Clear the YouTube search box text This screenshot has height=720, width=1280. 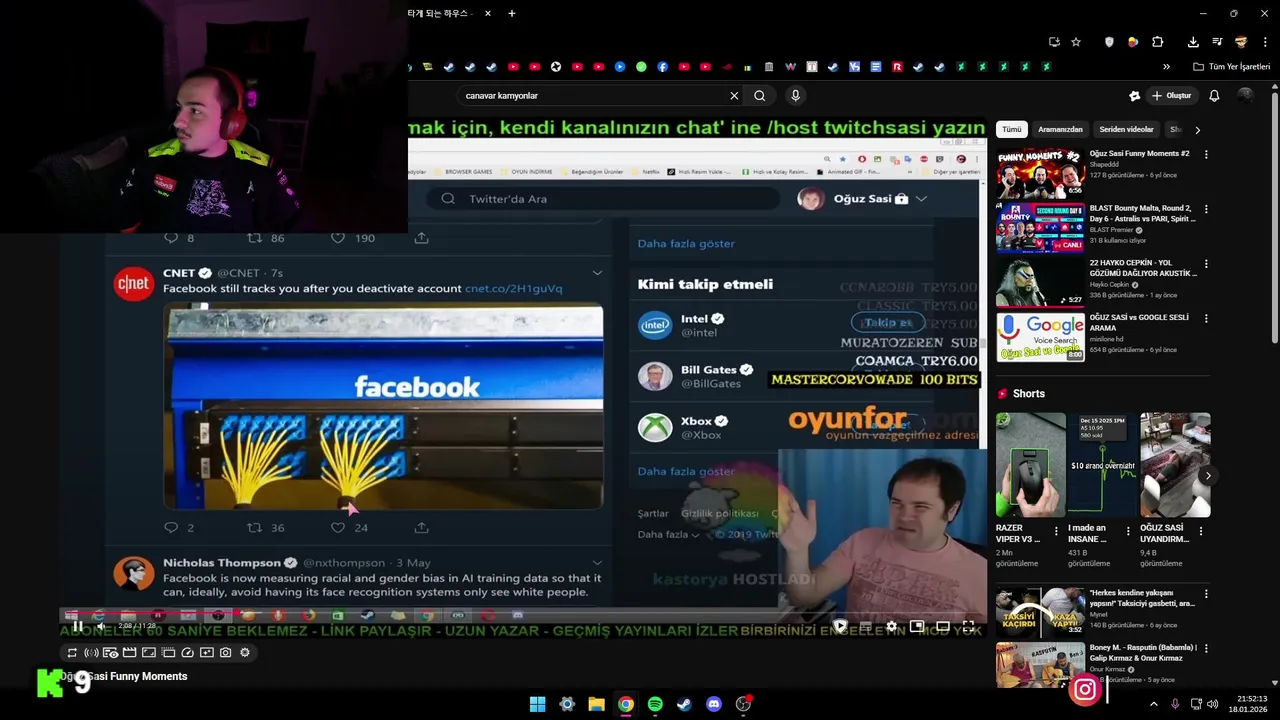734,96
